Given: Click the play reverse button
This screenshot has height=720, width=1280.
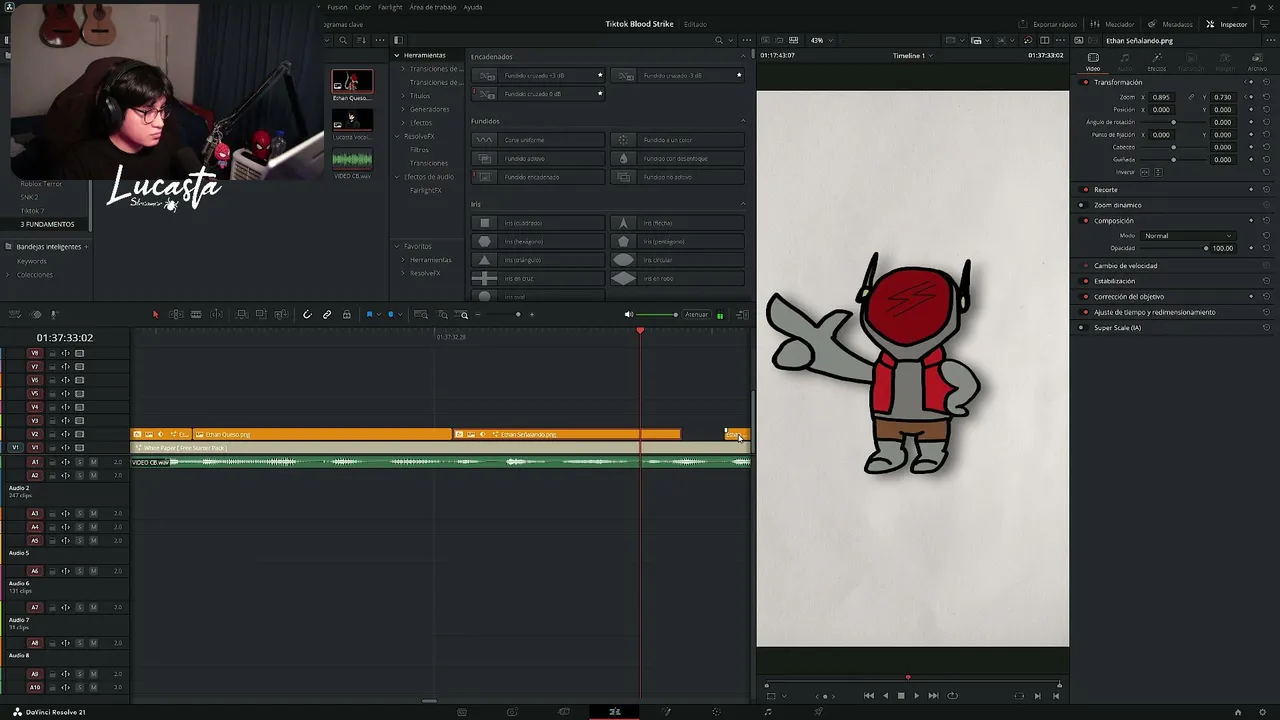Looking at the screenshot, I should pos(885,696).
